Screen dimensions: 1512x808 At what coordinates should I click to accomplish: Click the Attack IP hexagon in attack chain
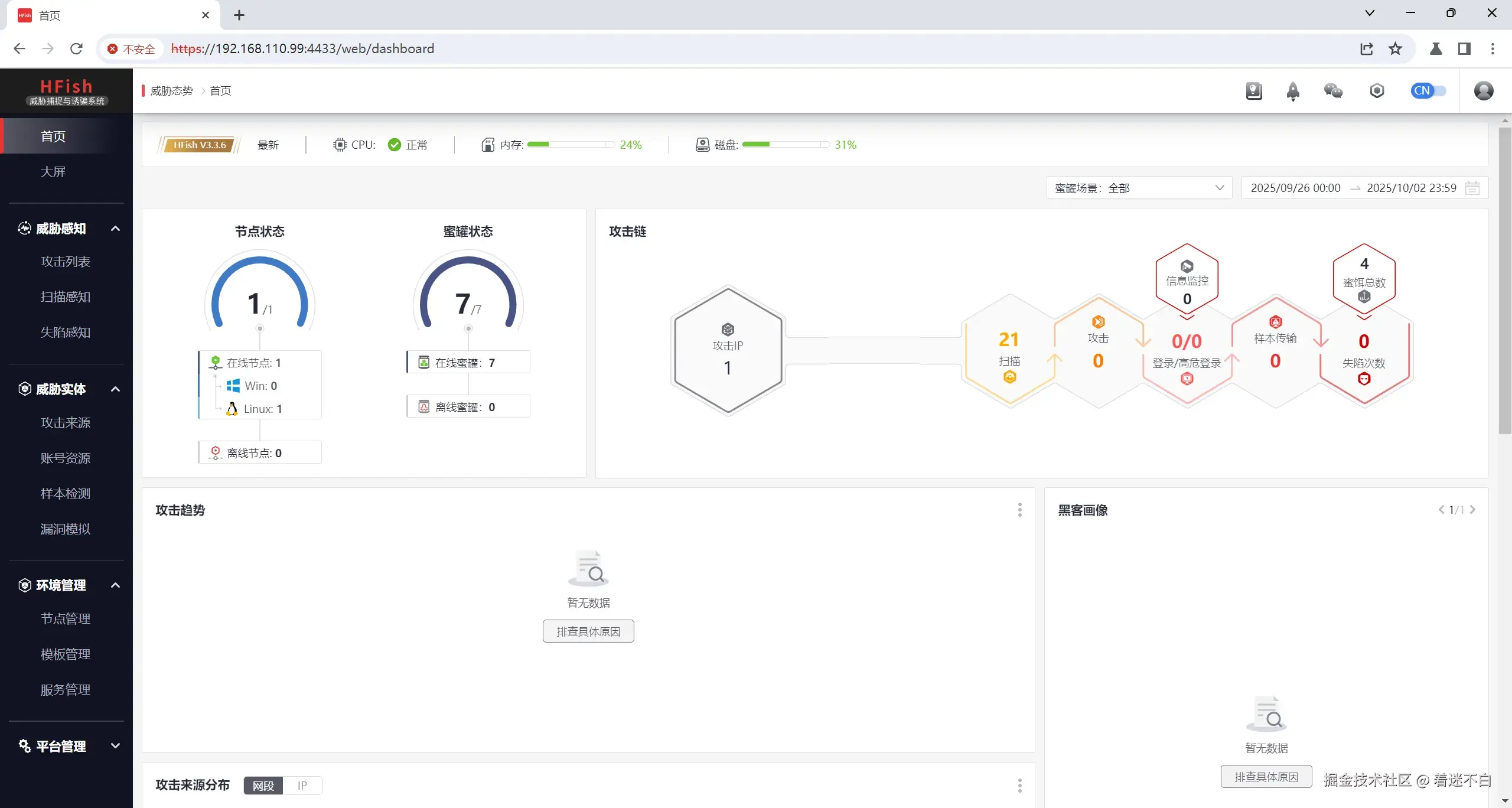point(728,350)
